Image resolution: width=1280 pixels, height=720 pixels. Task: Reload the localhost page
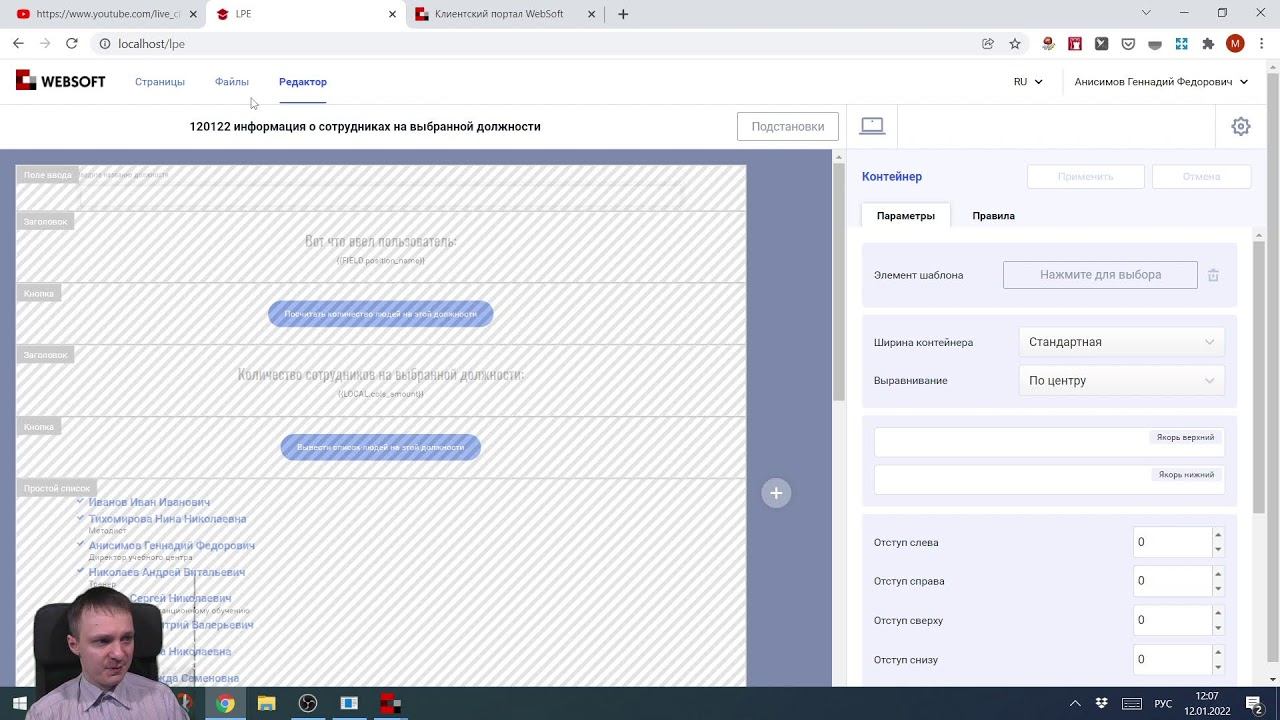[x=72, y=44]
